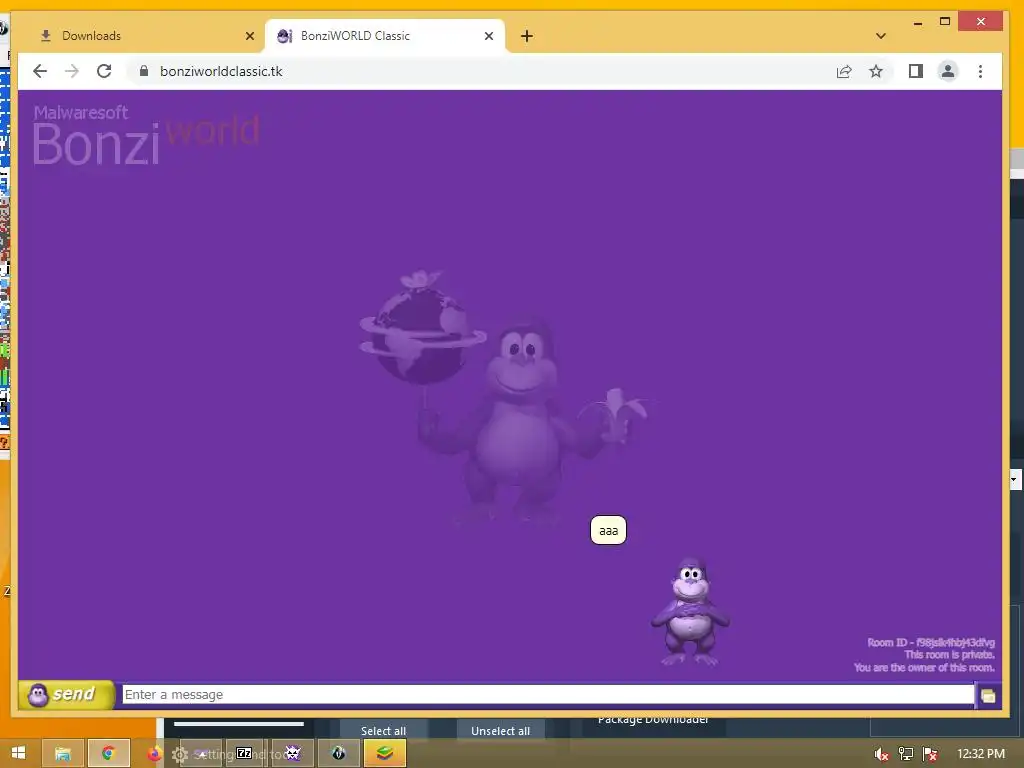Share this page using the share icon
The width and height of the screenshot is (1024, 768).
[x=844, y=71]
